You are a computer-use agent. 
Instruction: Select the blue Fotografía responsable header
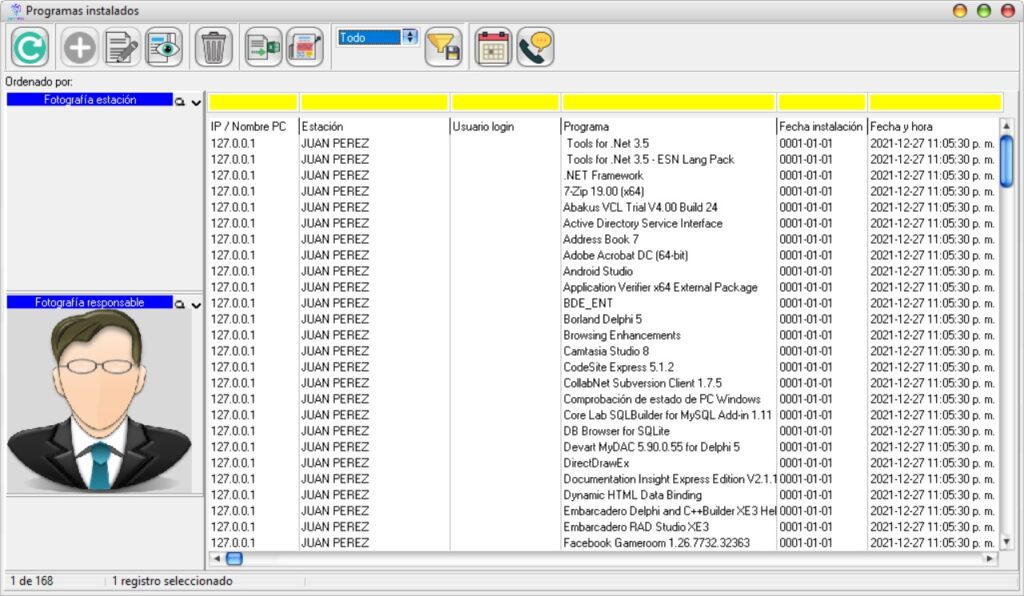(x=90, y=302)
